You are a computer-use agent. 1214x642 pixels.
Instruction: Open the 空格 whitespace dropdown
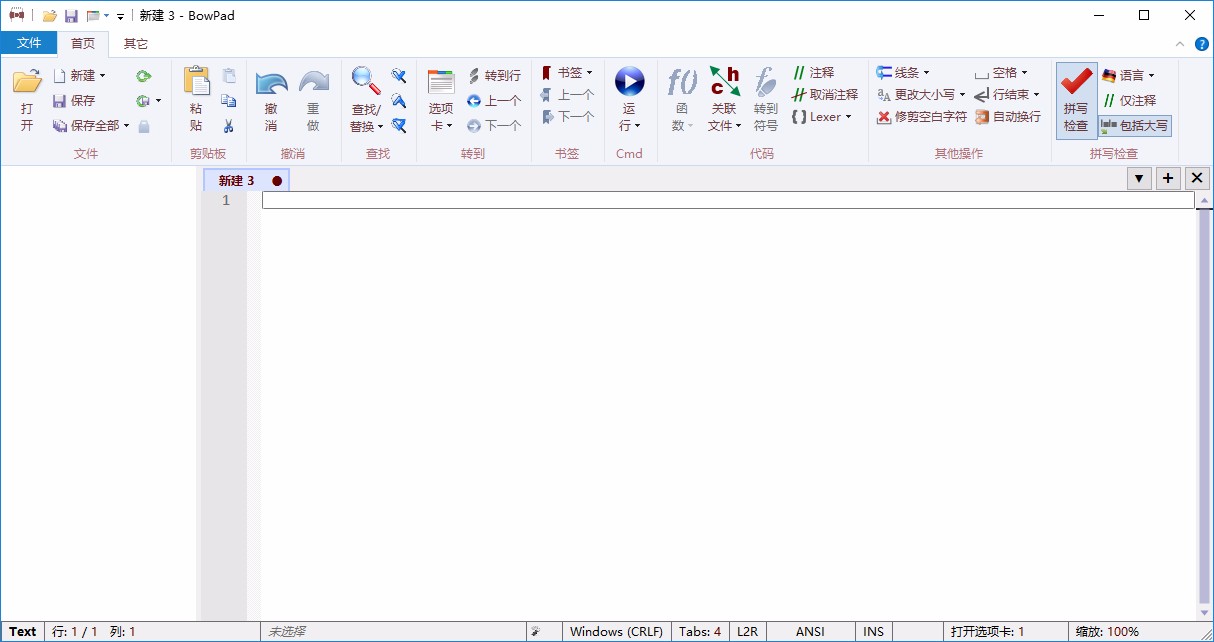1001,73
